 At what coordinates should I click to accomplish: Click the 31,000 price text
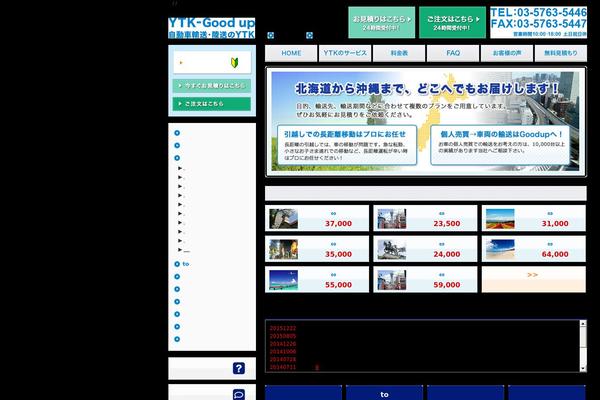[x=555, y=224]
